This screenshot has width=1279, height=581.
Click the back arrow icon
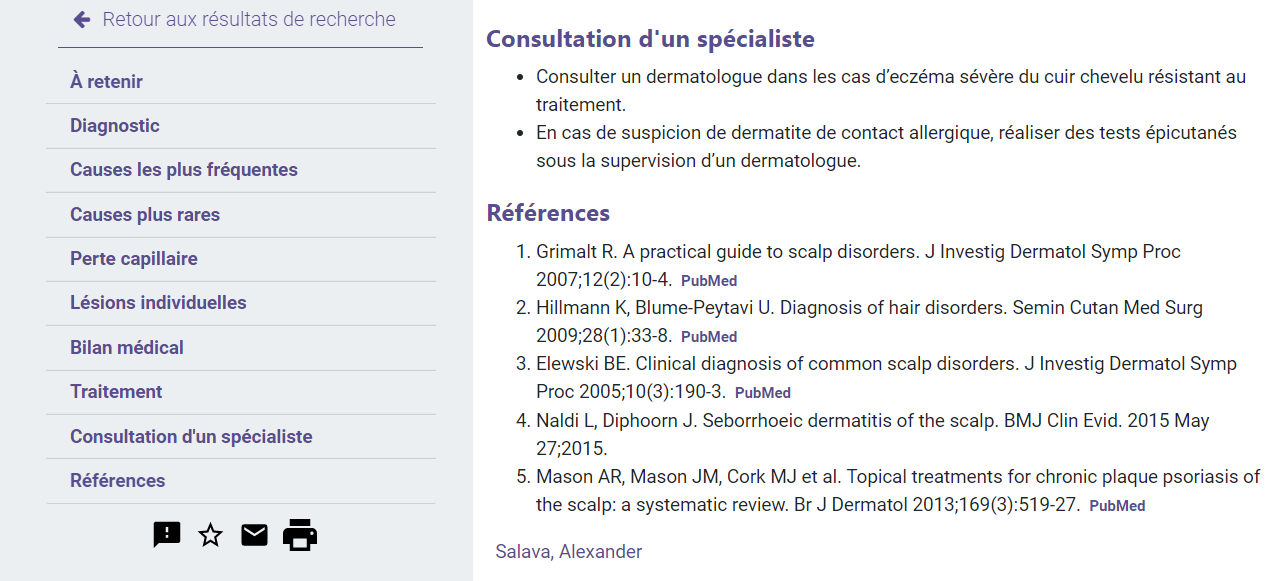click(x=82, y=19)
